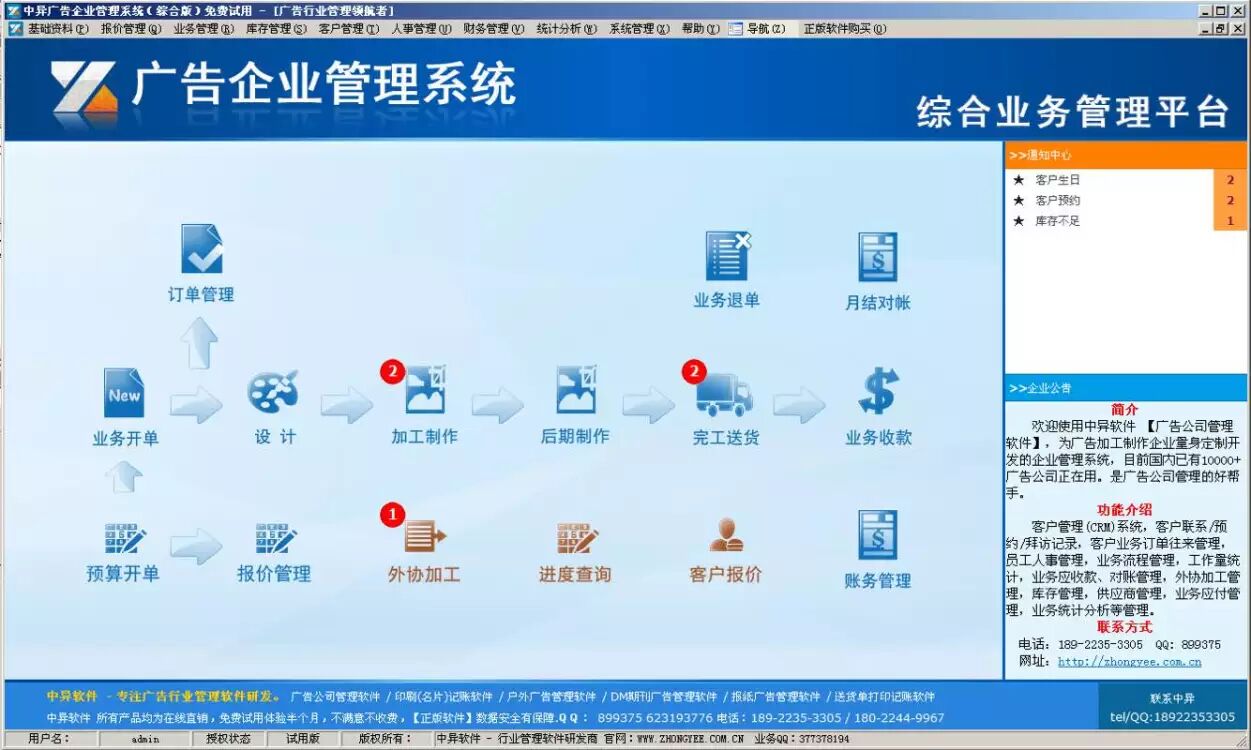Screen dimensions: 1251x750
Task: Open 客户生日 notification item
Action: 1058,180
